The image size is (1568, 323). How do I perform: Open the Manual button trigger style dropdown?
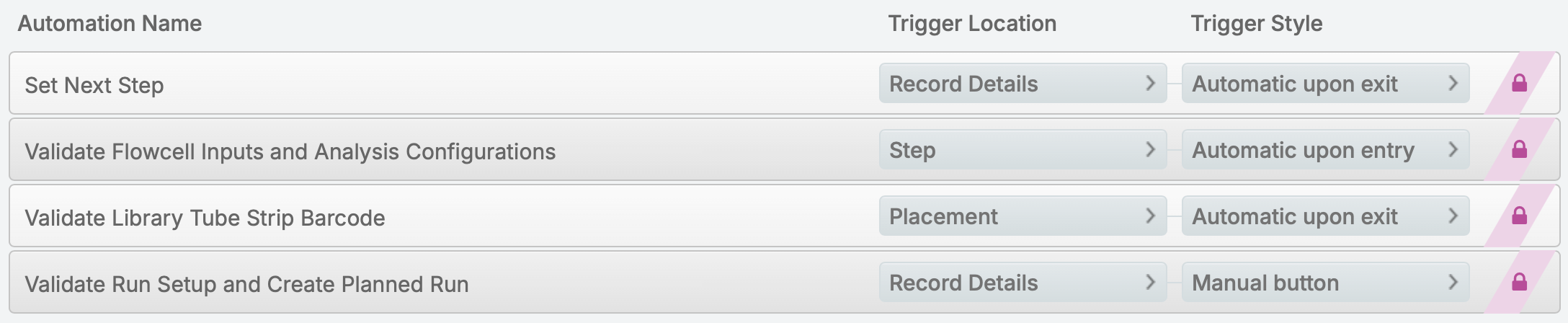click(x=1324, y=283)
